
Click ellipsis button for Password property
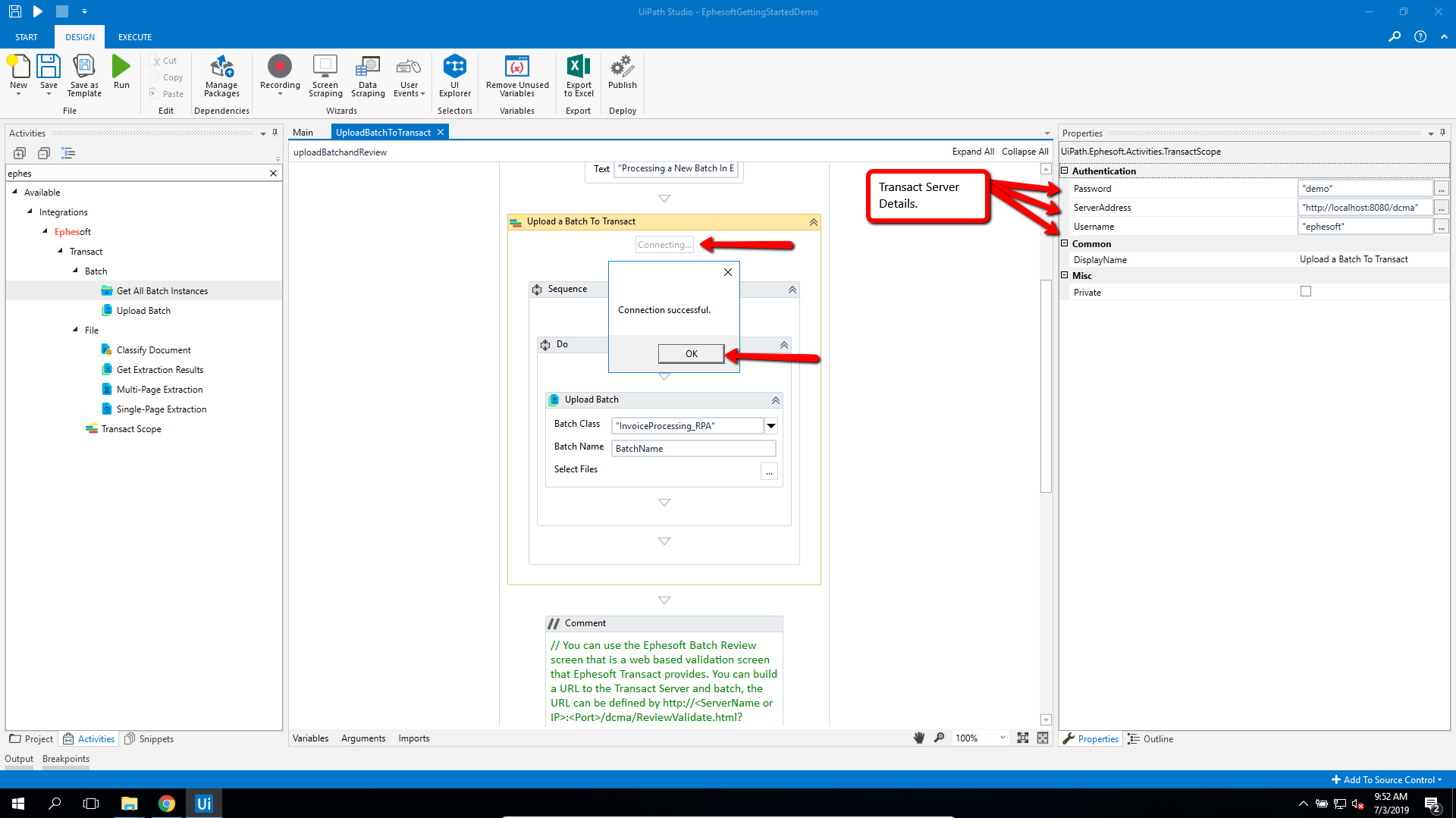tap(1442, 188)
